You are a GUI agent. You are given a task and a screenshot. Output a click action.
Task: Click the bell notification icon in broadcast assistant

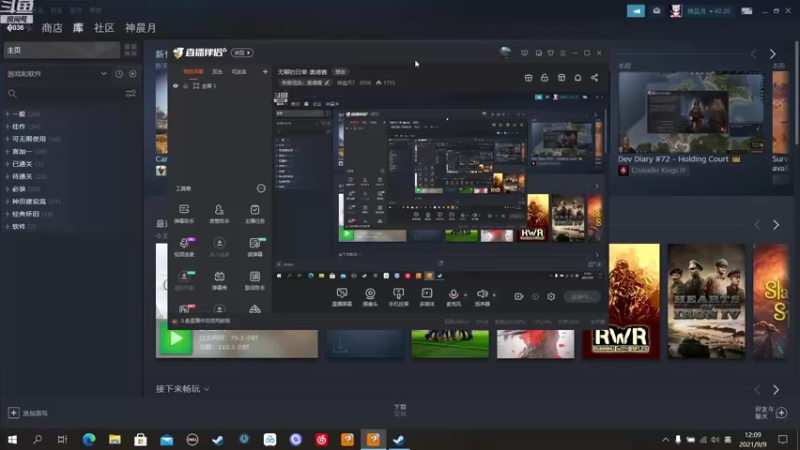point(578,78)
